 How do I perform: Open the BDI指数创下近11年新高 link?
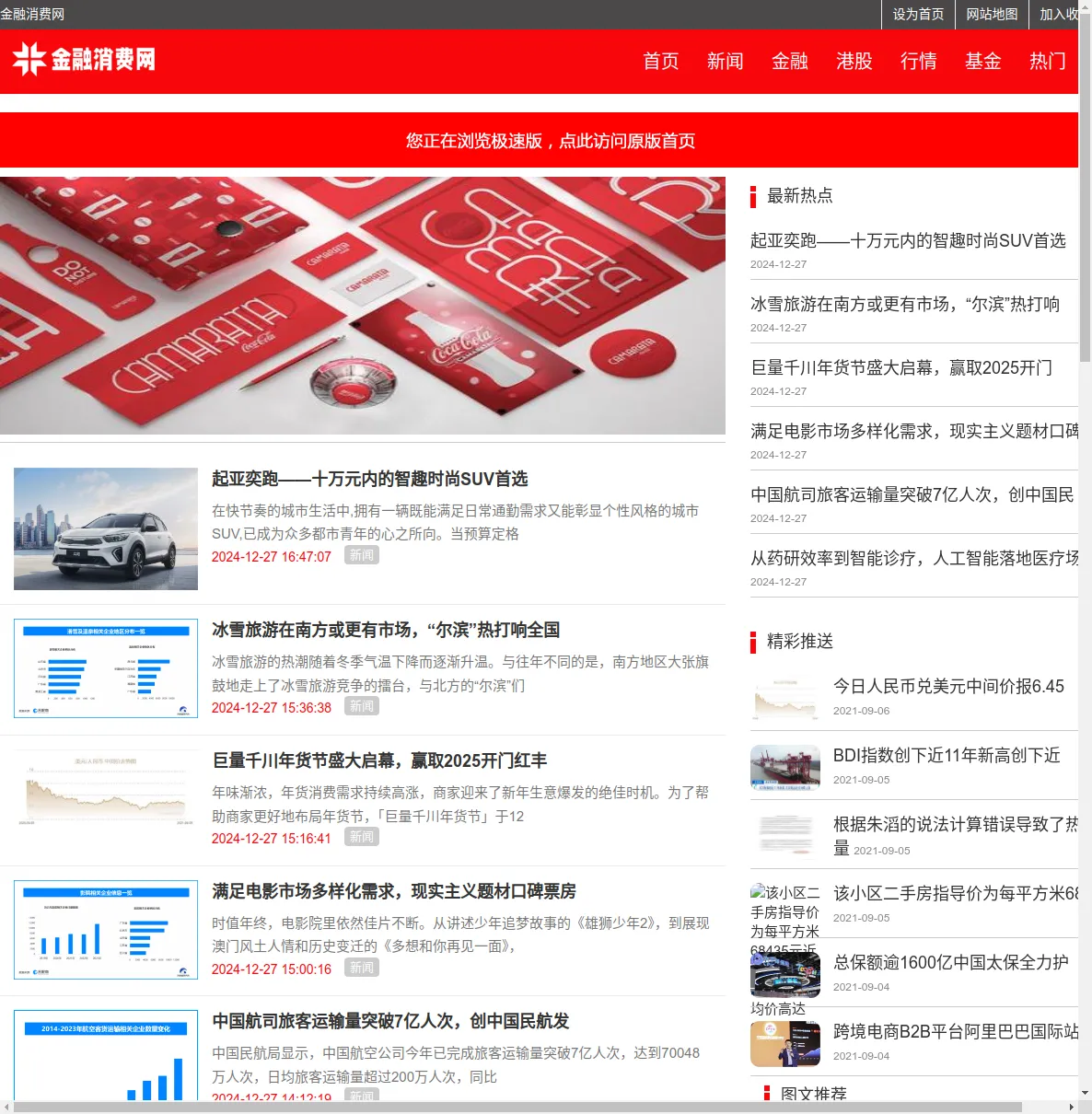[x=947, y=755]
